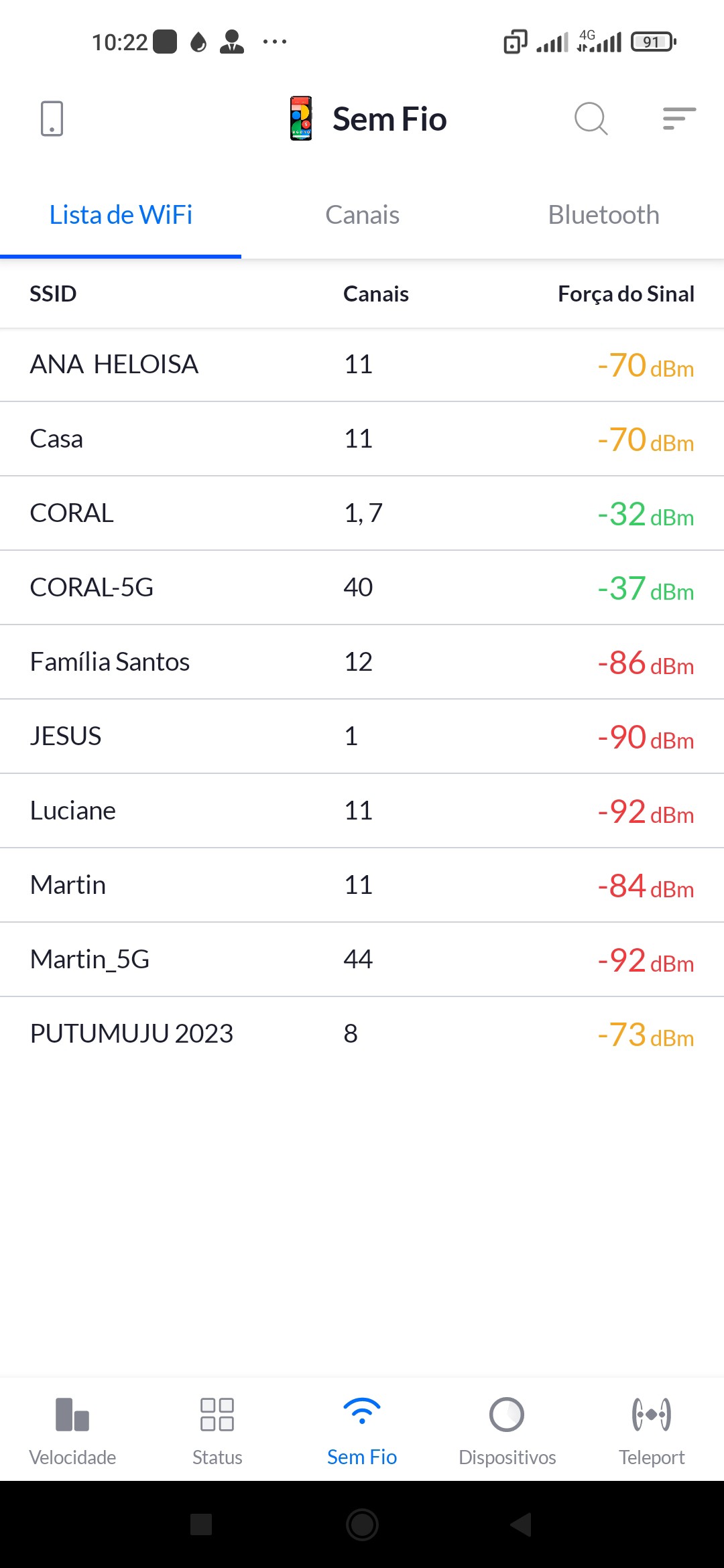Tap the Martin_5G network row
The width and height of the screenshot is (724, 1568).
tap(362, 960)
